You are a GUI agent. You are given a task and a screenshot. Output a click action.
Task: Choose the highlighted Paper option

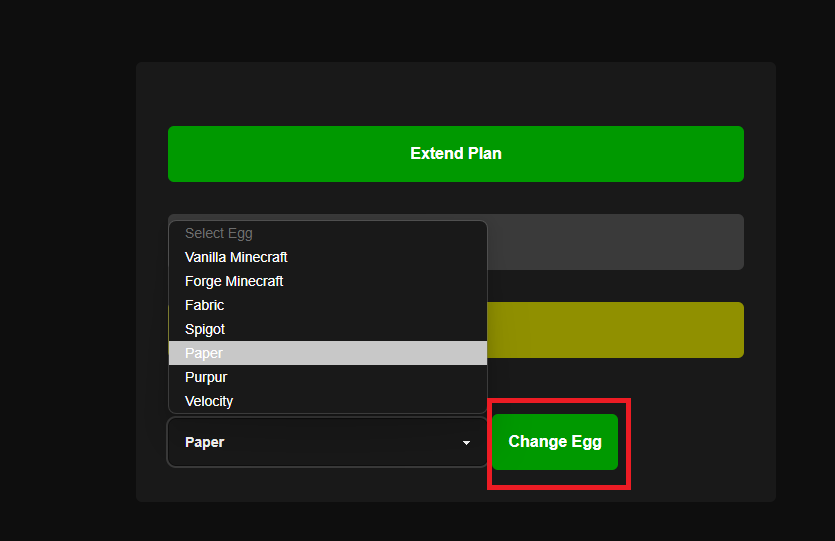click(x=328, y=353)
